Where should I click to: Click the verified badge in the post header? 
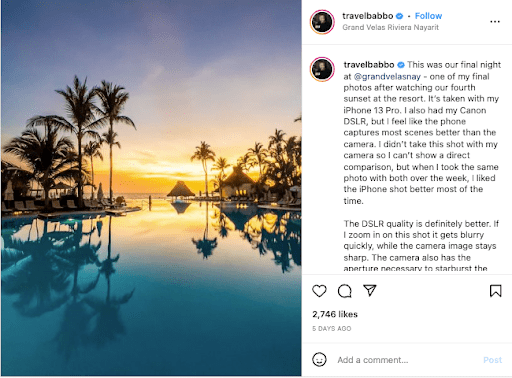[399, 16]
